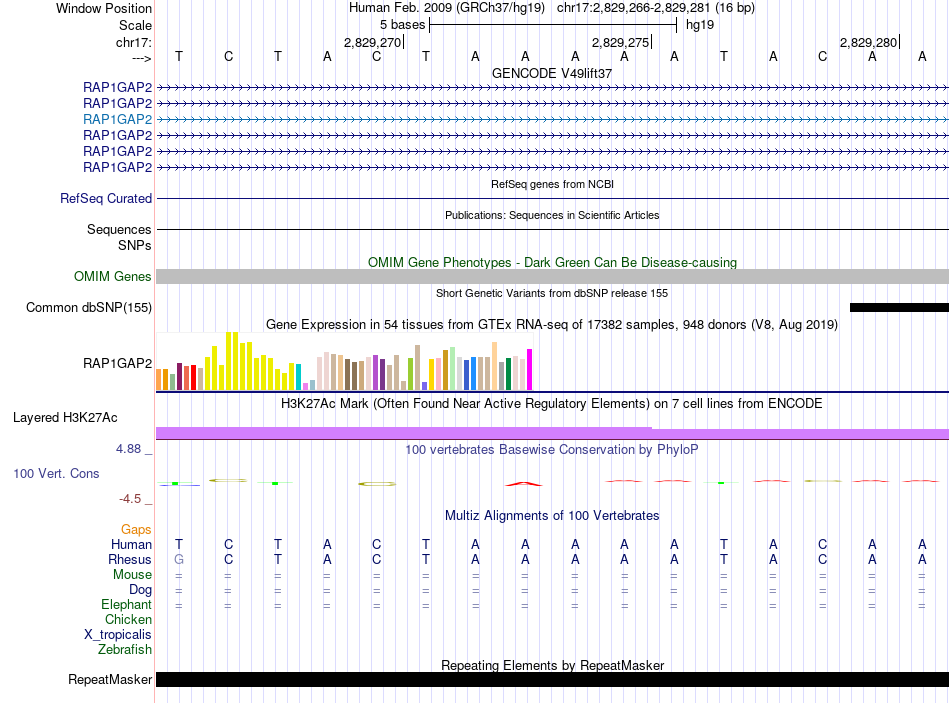Click the ---> sequence direction arrow

point(141,58)
